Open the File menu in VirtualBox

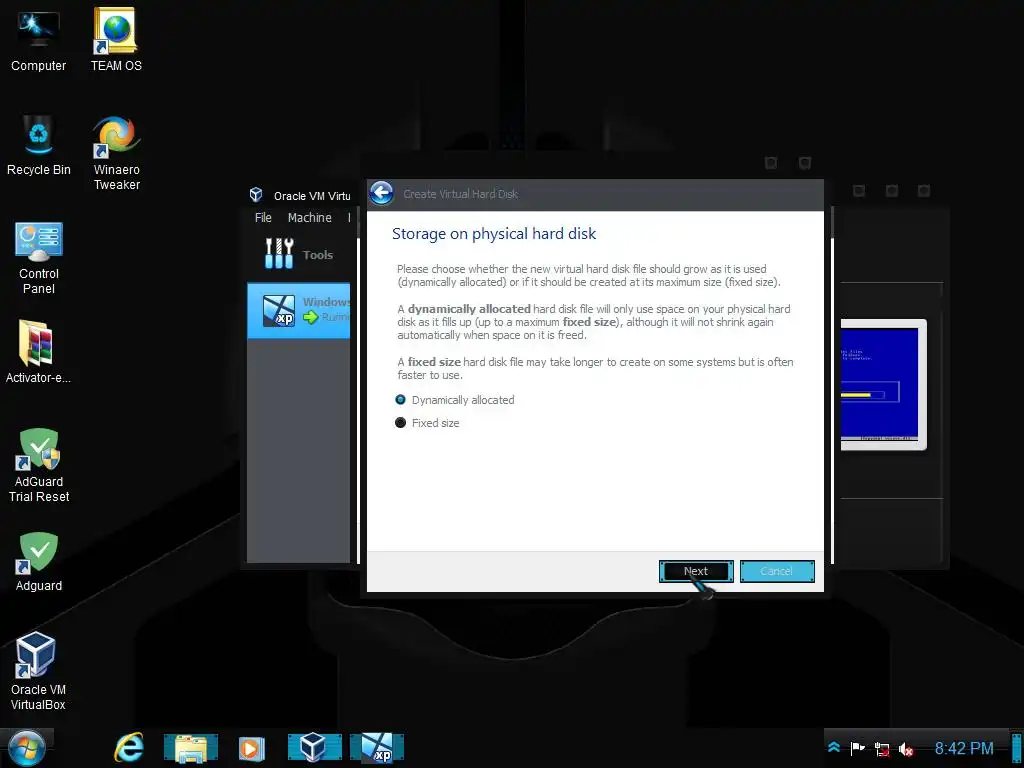pos(263,217)
